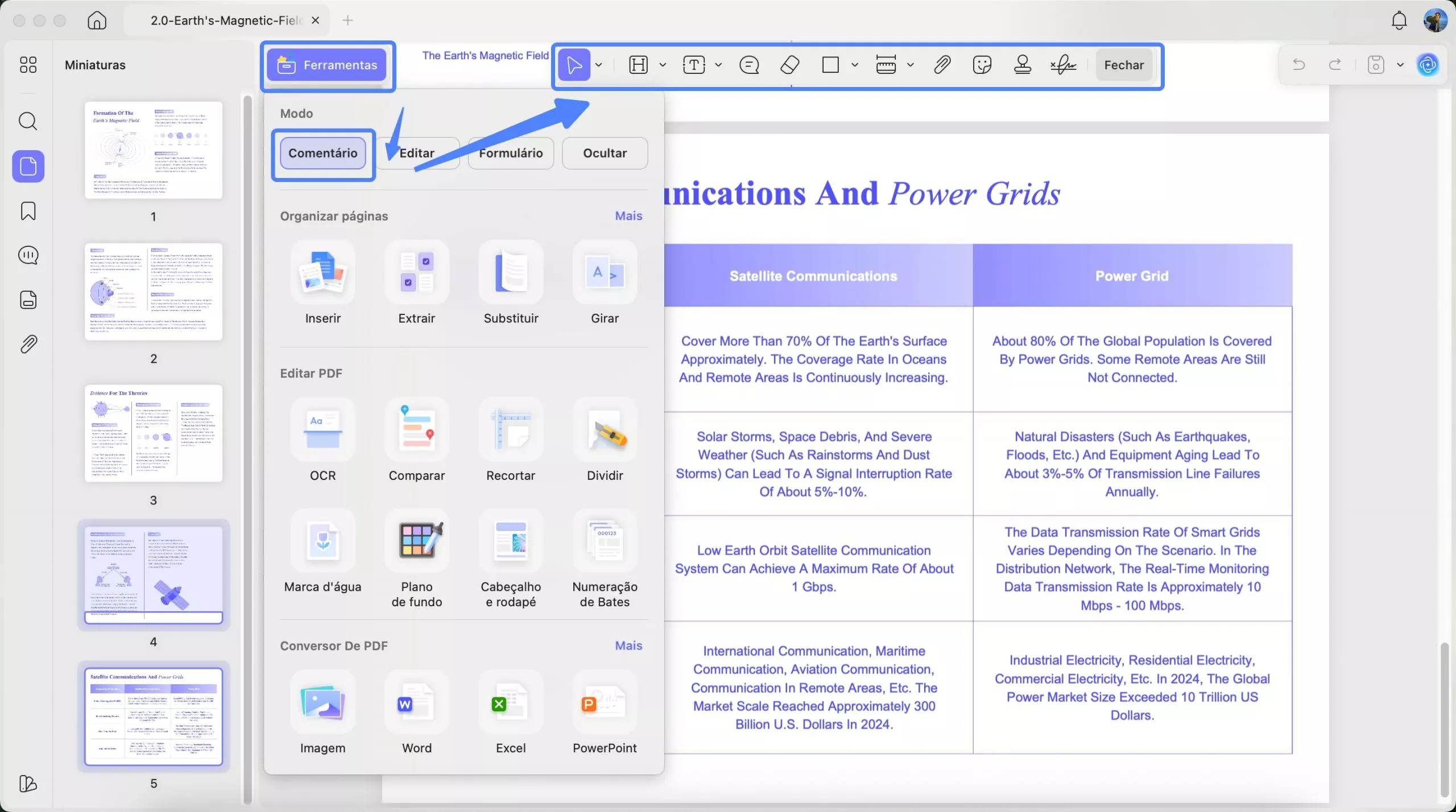Click the attachment paperclip toolbar icon
The image size is (1456, 812).
[x=942, y=65]
